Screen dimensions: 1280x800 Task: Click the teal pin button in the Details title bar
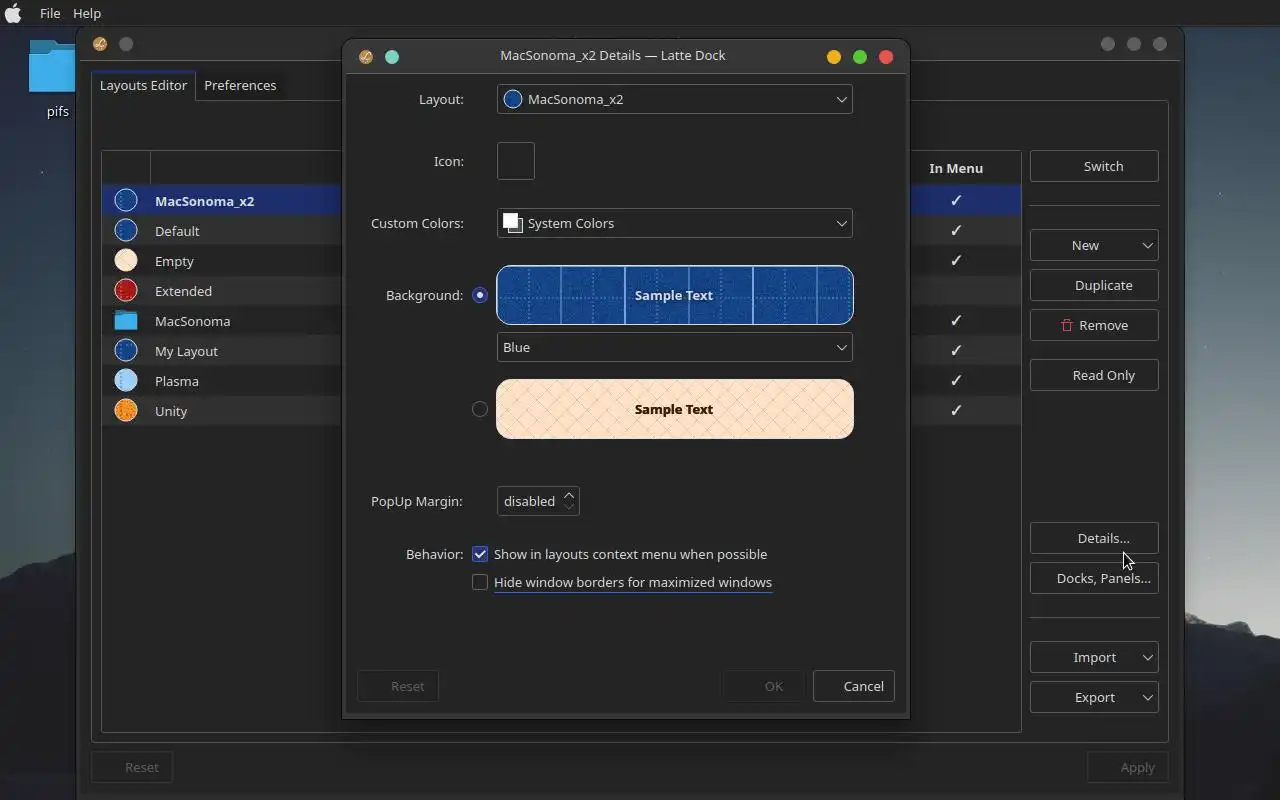pos(392,56)
